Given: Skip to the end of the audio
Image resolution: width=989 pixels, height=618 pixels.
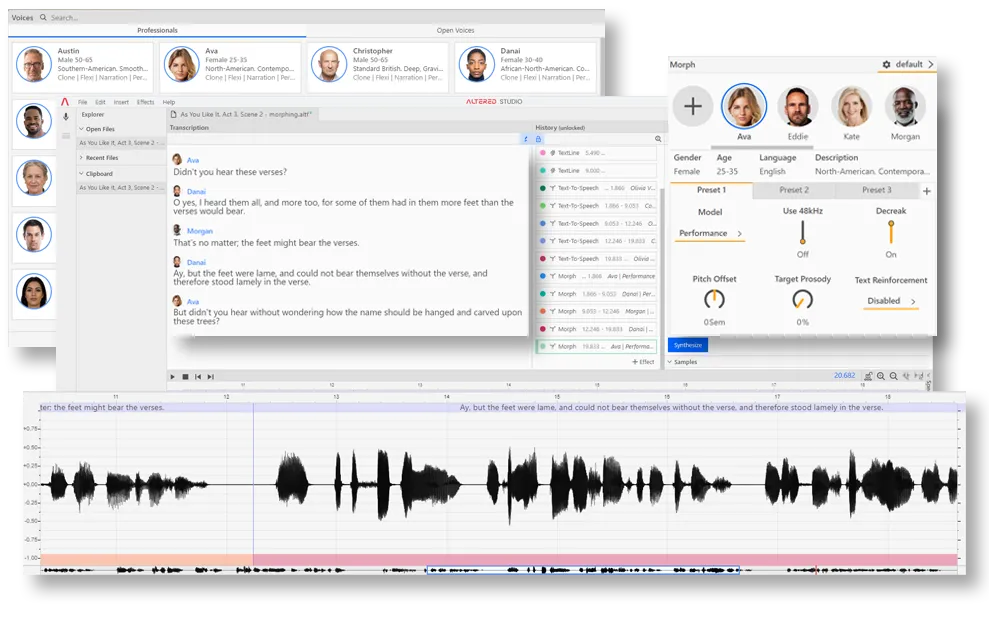Looking at the screenshot, I should 211,376.
